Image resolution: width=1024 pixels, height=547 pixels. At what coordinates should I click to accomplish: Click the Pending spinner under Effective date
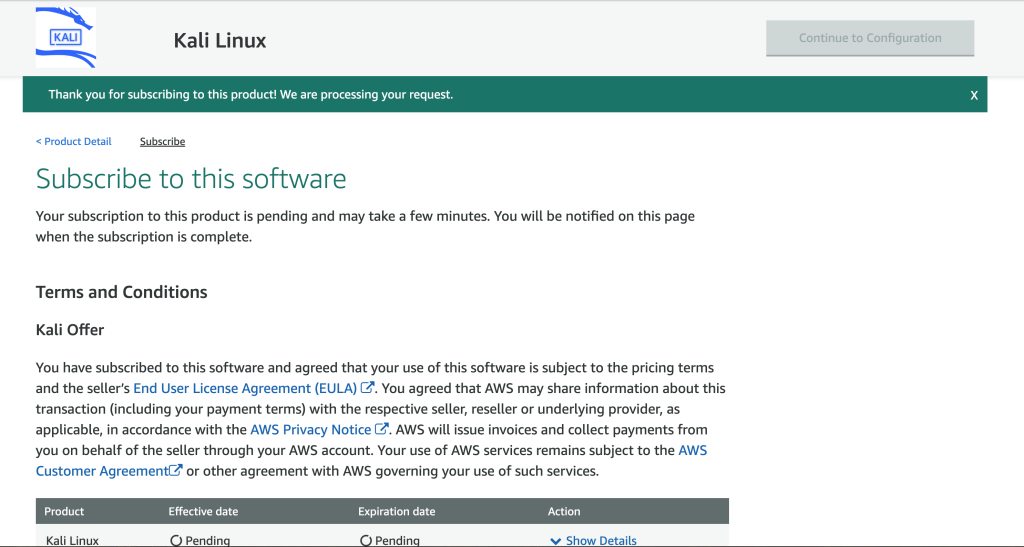[176, 540]
